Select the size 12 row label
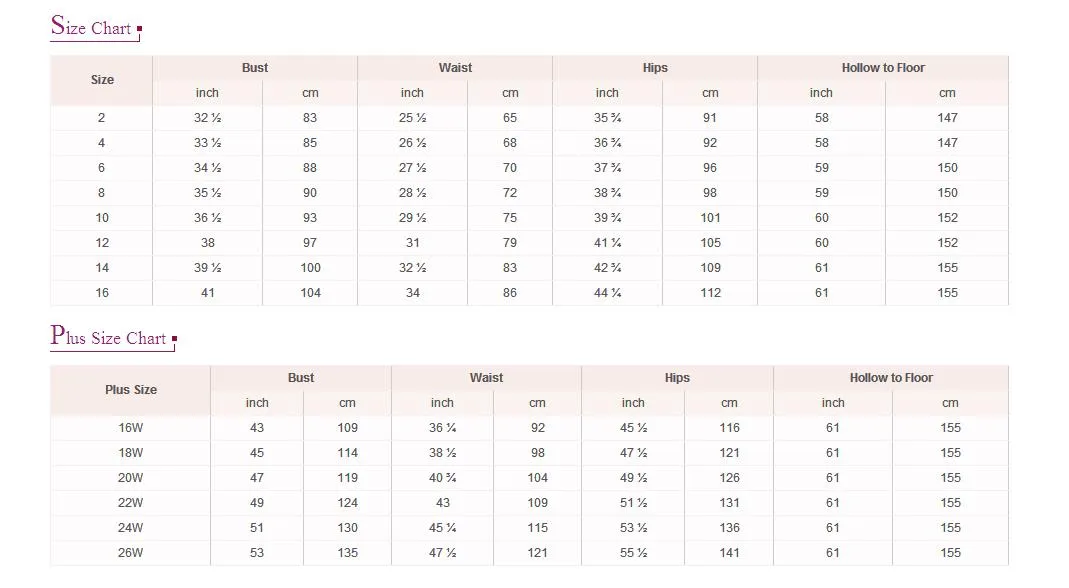1069x588 pixels. point(101,243)
